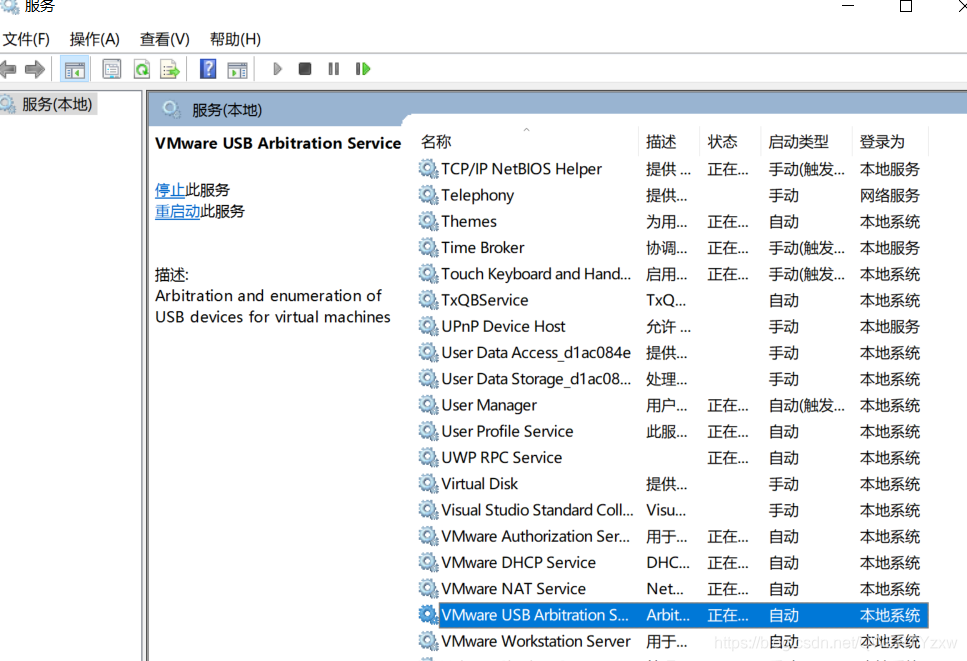Select the TxQBService row

[672, 300]
